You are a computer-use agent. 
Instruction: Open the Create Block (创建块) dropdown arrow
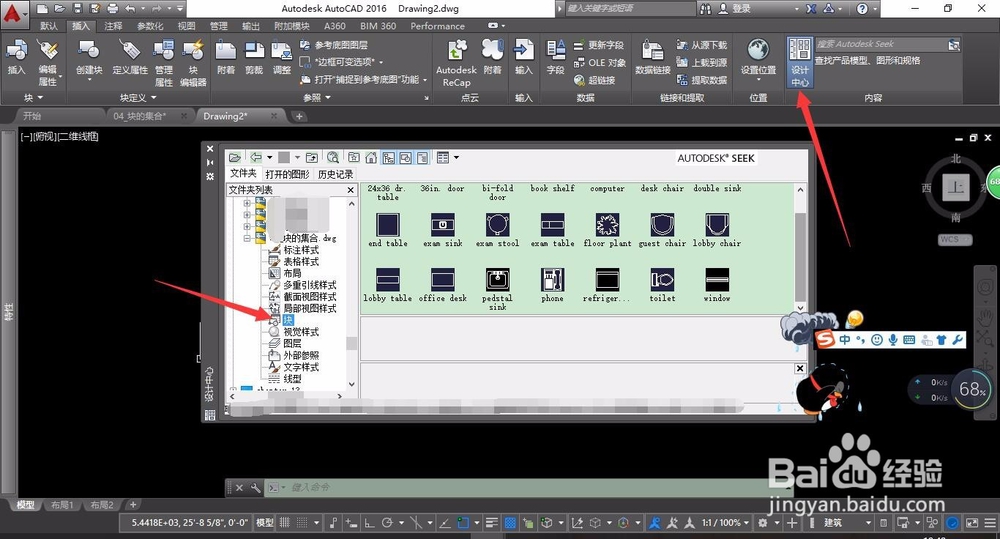89,80
